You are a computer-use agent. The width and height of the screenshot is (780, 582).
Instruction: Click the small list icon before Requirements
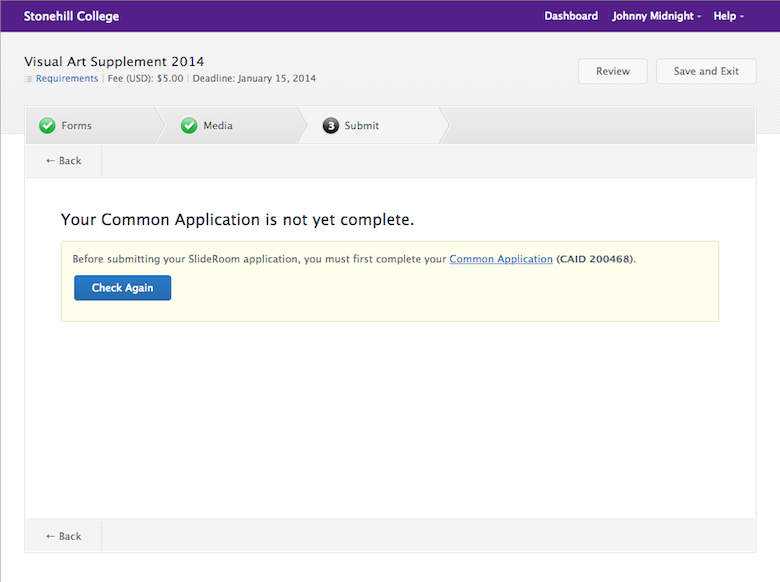tap(29, 79)
